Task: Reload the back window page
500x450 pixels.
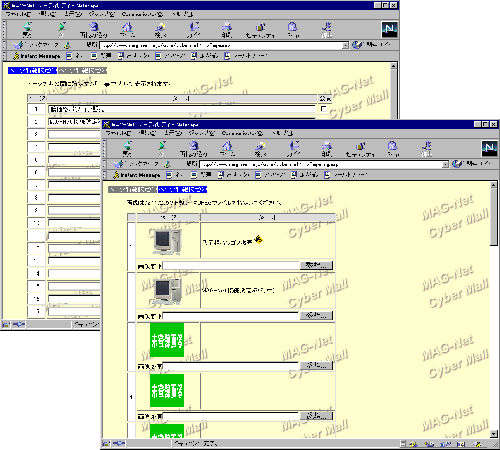Action: (x=94, y=30)
